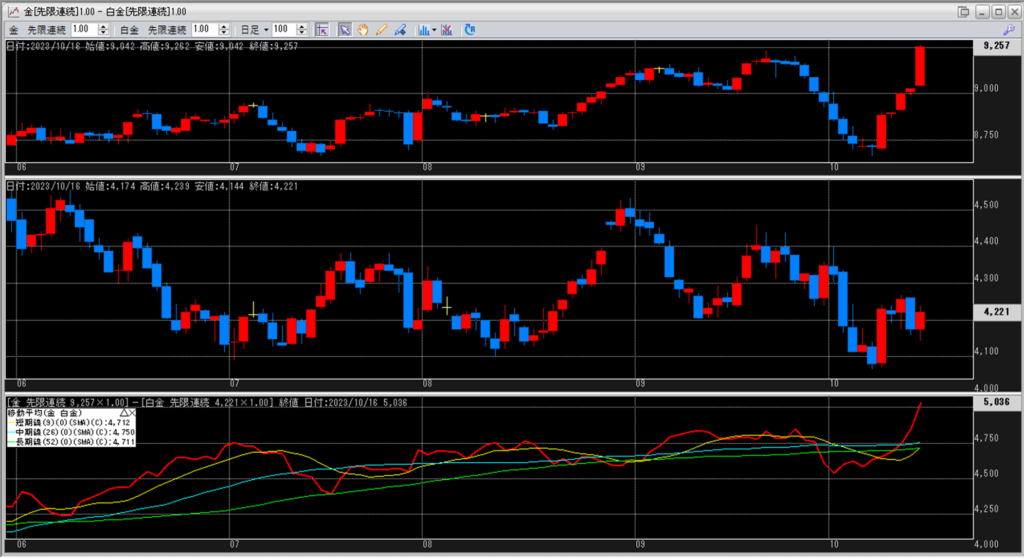Open settings with the wrench icon

[1008, 31]
